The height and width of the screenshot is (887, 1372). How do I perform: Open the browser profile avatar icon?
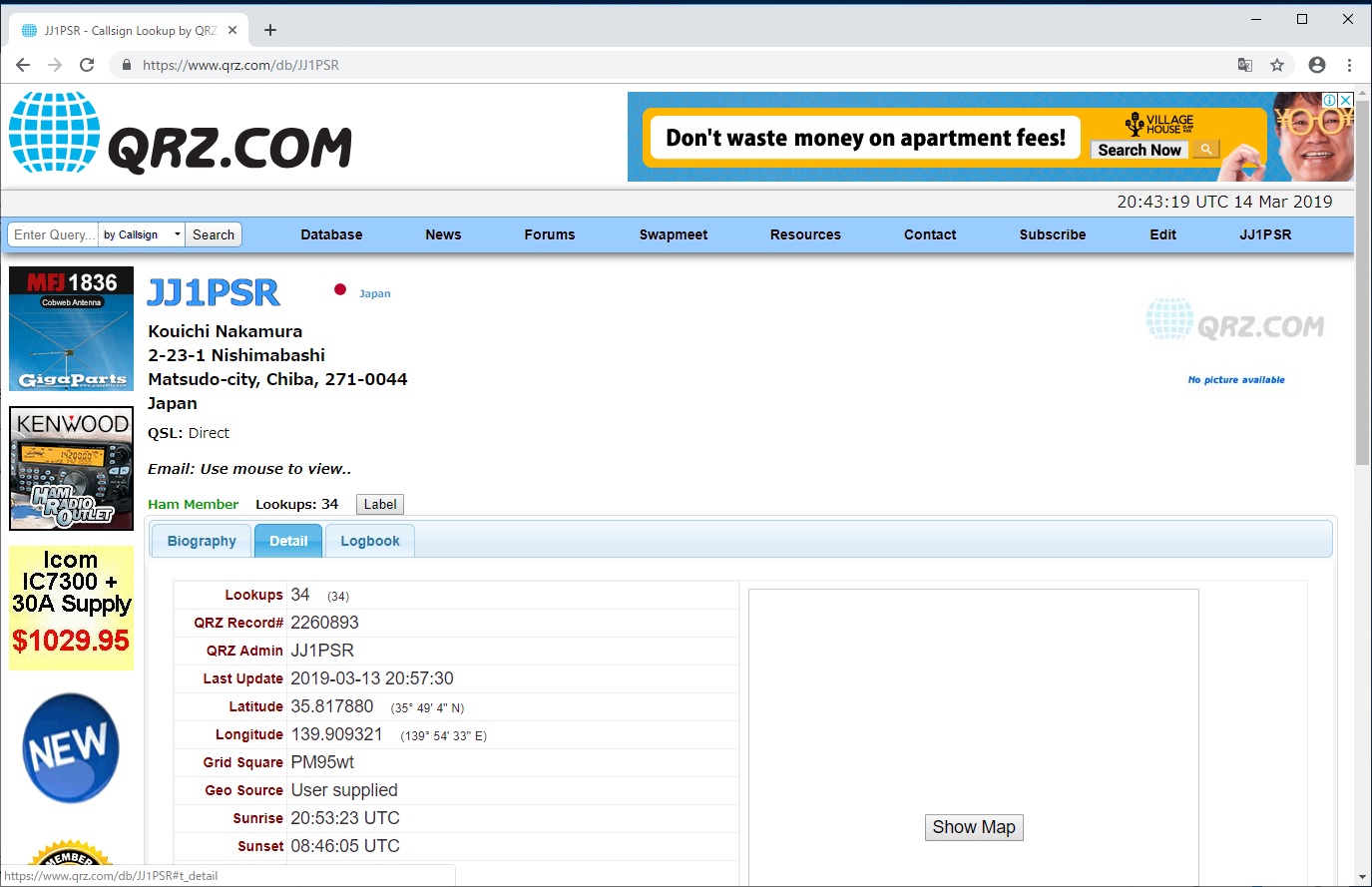click(1316, 64)
